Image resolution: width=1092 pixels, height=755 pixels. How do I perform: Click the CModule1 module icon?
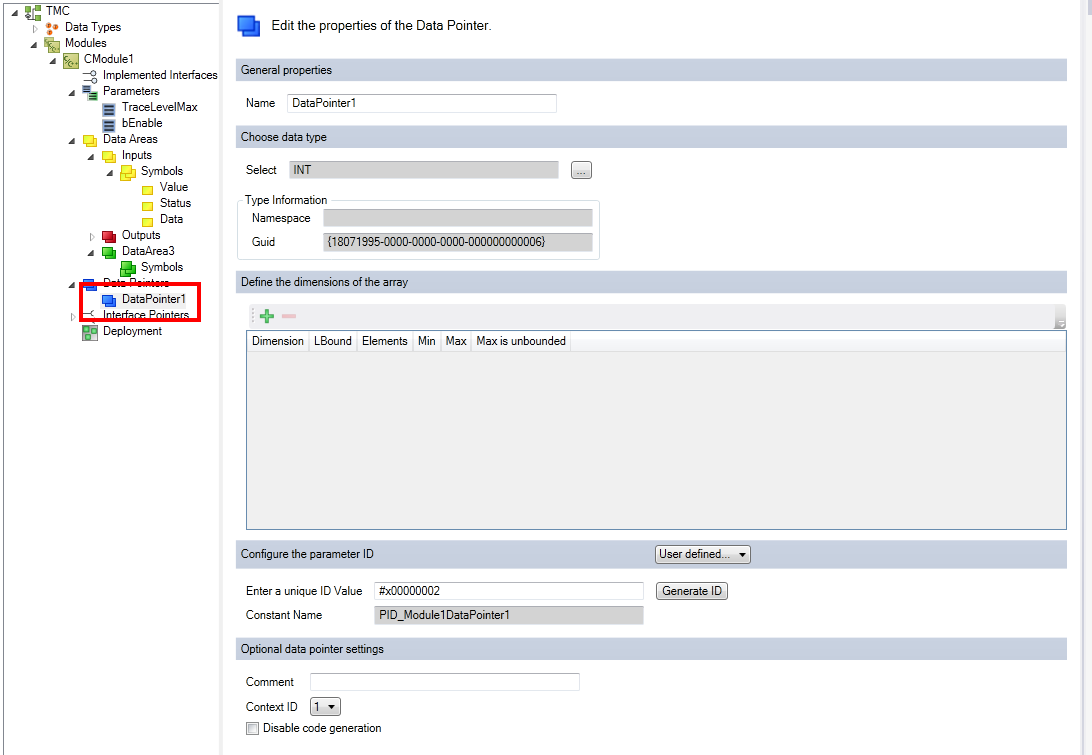(x=71, y=61)
